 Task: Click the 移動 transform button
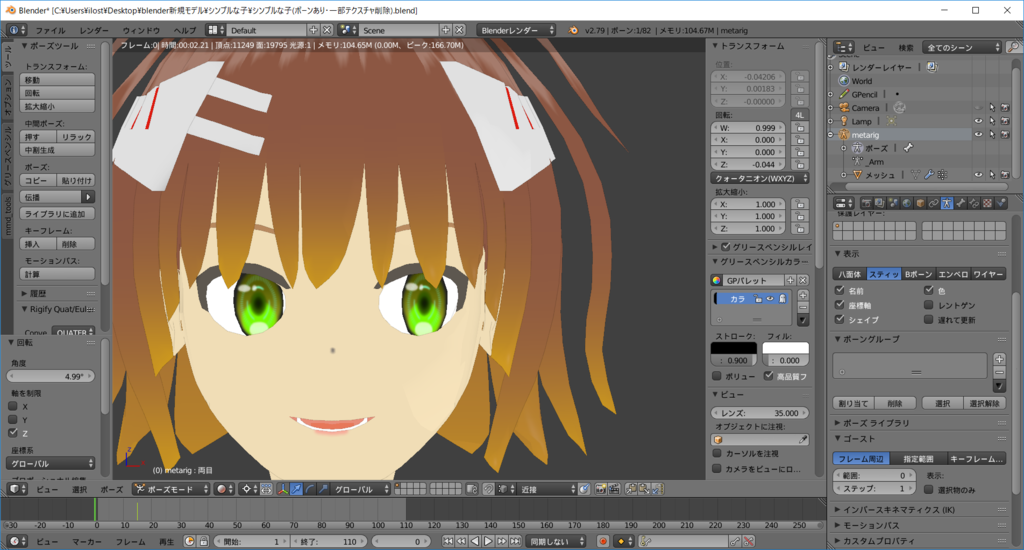click(x=57, y=80)
